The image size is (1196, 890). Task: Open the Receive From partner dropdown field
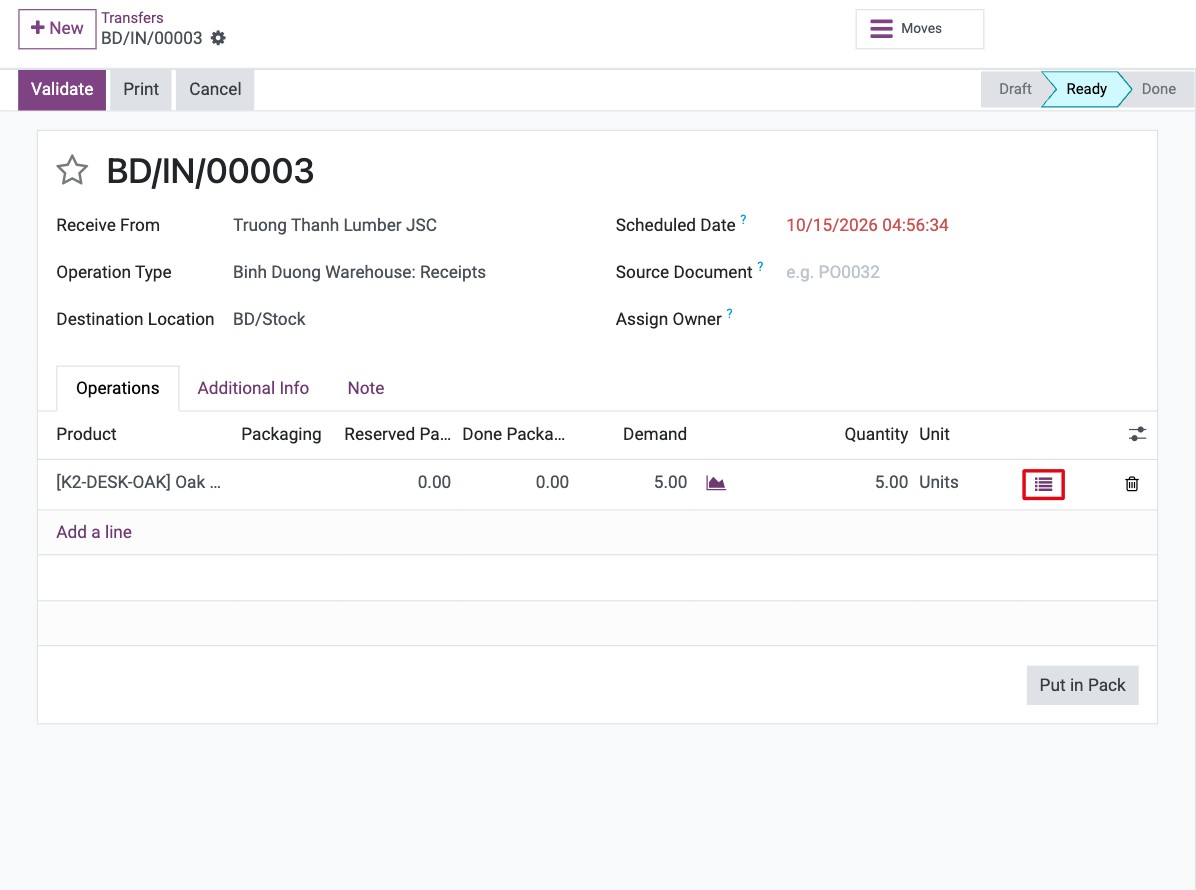(412, 225)
